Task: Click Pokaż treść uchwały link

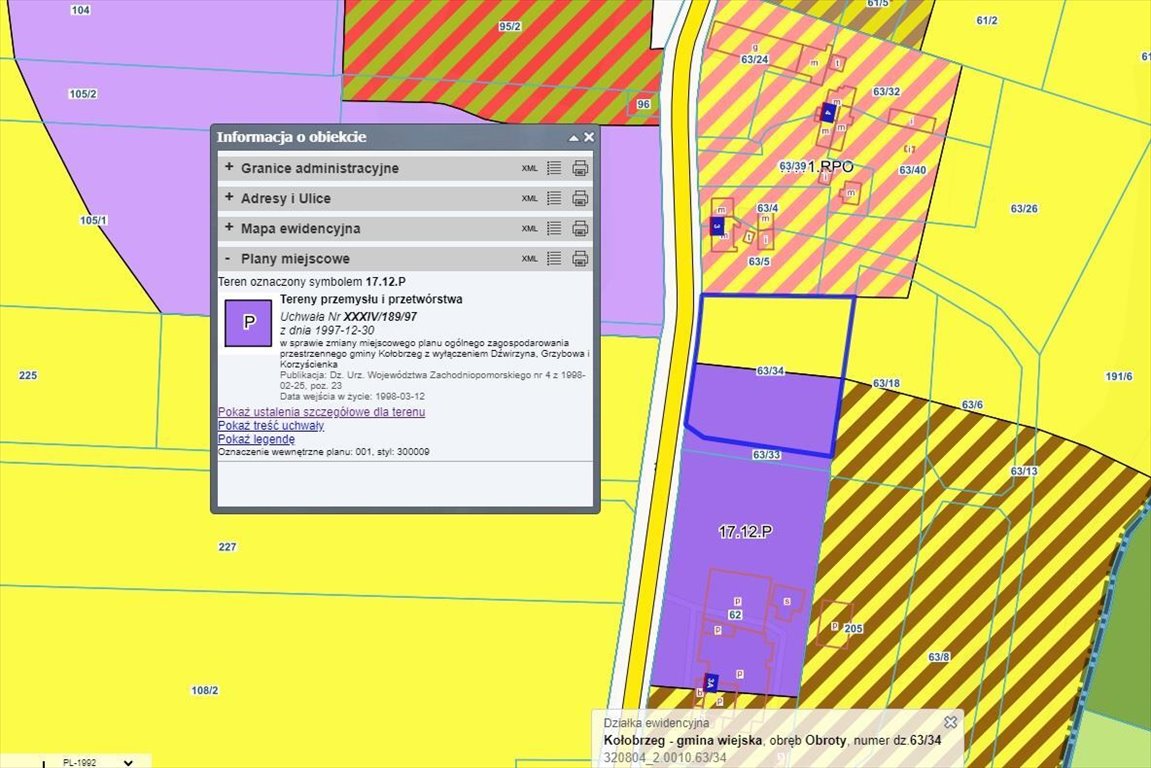Action: [x=270, y=425]
